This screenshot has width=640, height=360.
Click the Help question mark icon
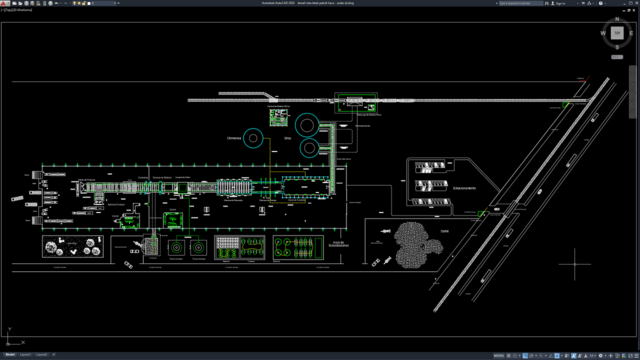[x=601, y=3]
